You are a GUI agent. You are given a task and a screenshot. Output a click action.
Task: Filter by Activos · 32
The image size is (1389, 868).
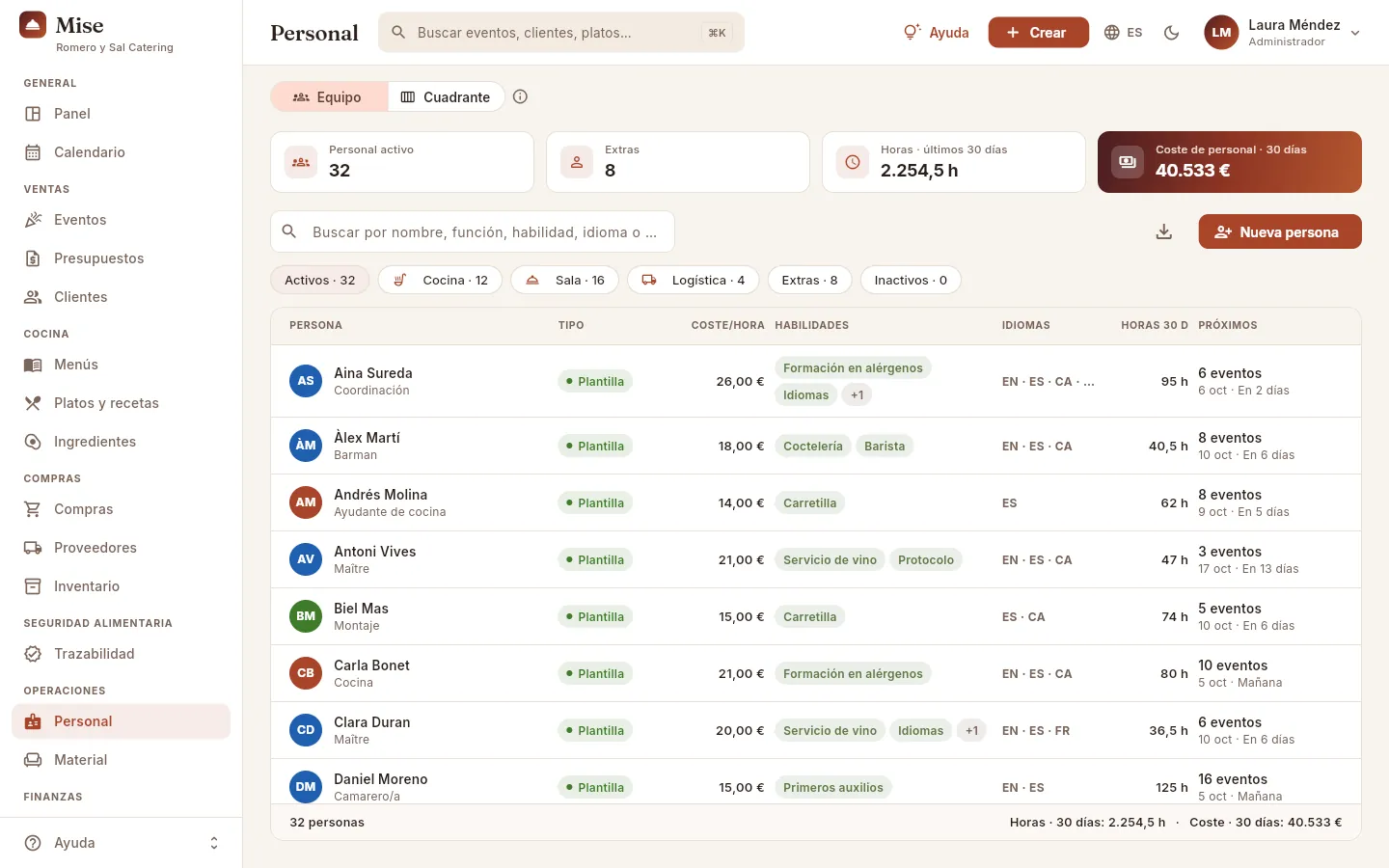(x=320, y=280)
